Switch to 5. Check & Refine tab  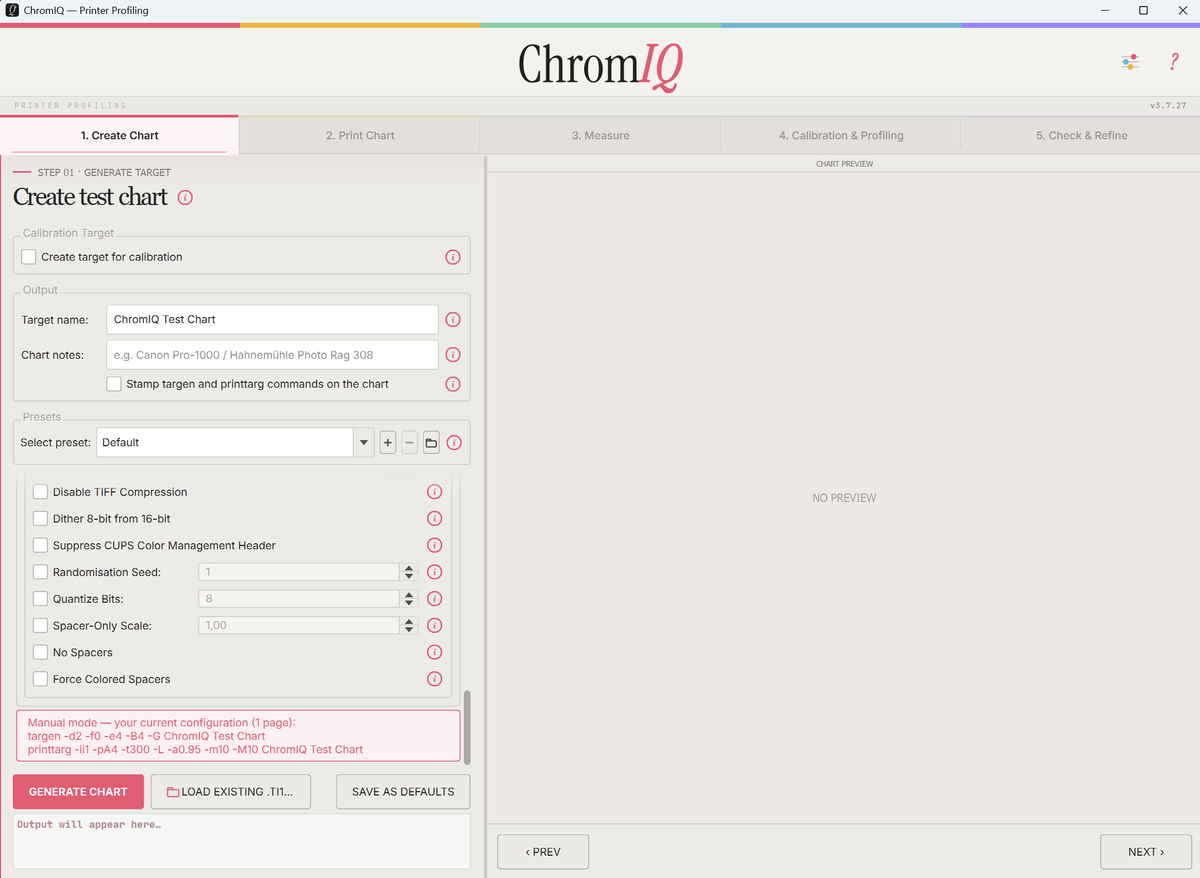point(1081,135)
